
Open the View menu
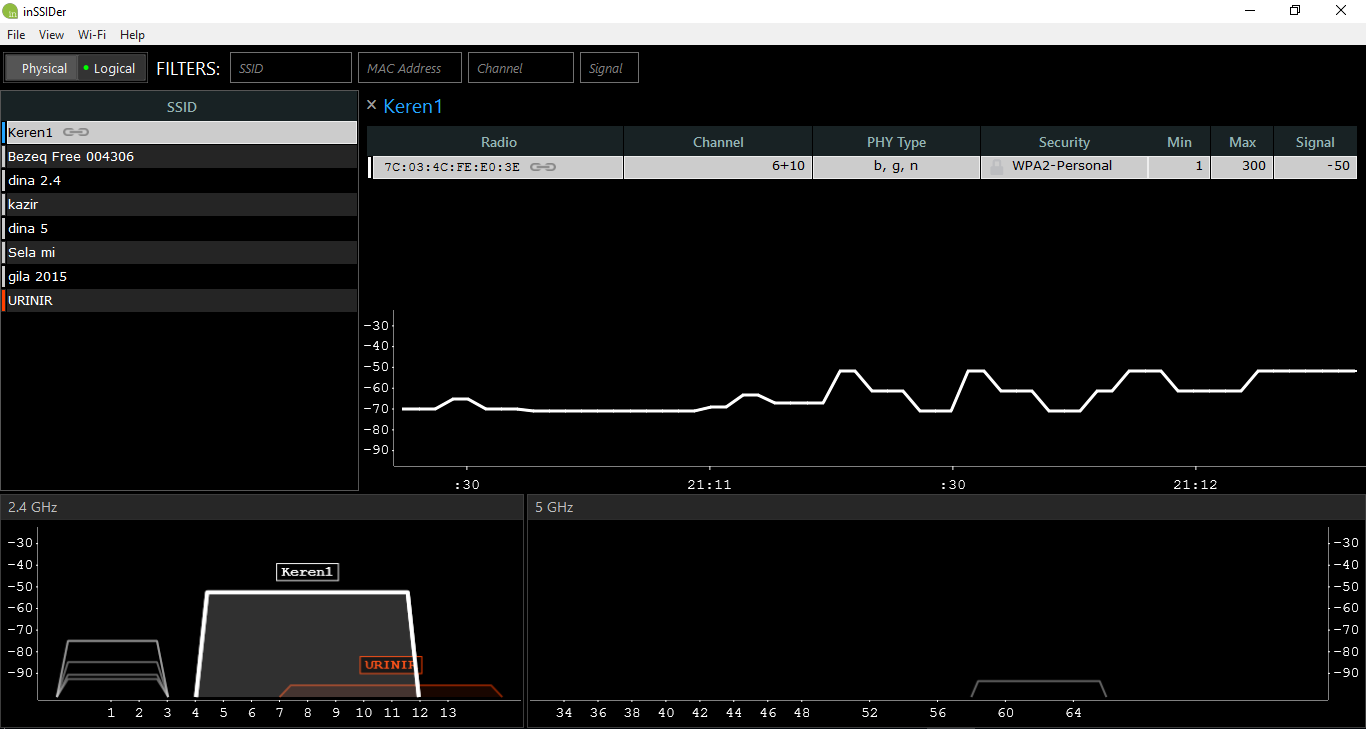[51, 35]
